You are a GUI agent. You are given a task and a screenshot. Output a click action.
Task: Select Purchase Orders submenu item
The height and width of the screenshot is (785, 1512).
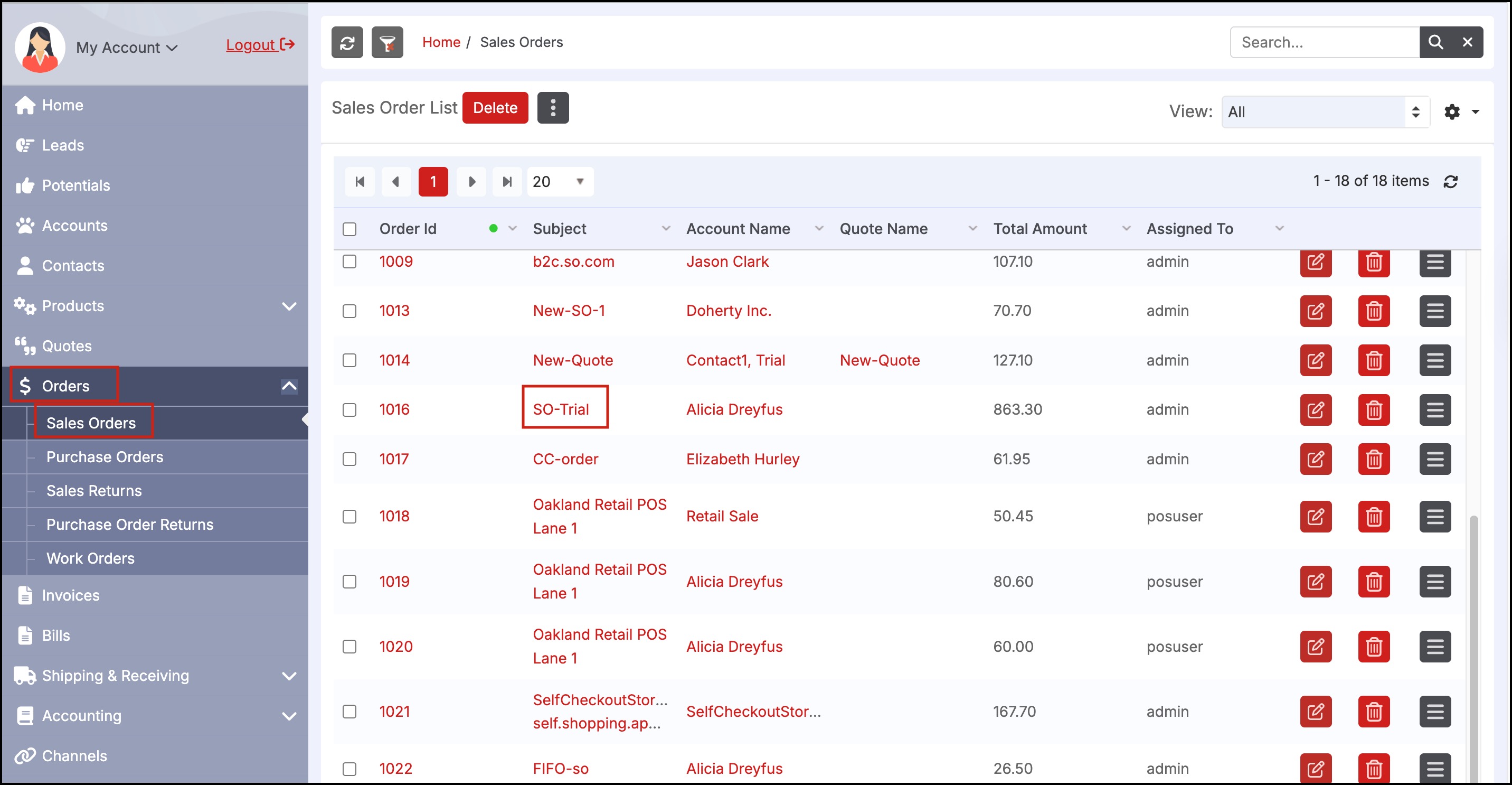(x=105, y=457)
